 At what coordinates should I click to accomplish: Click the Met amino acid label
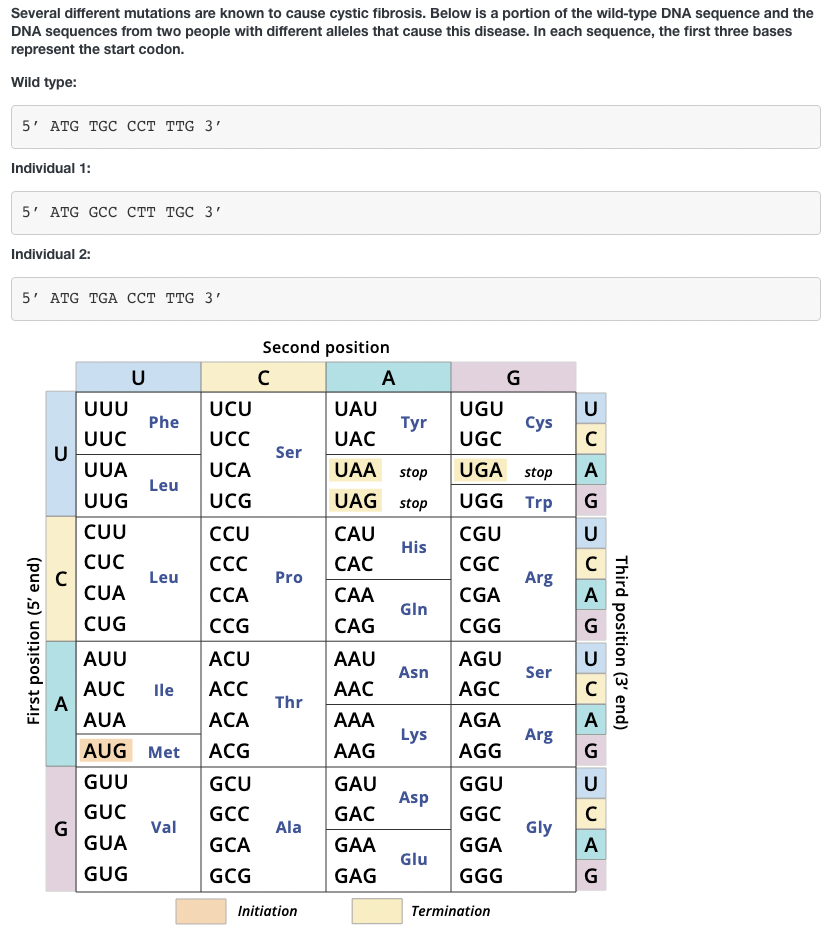[164, 752]
